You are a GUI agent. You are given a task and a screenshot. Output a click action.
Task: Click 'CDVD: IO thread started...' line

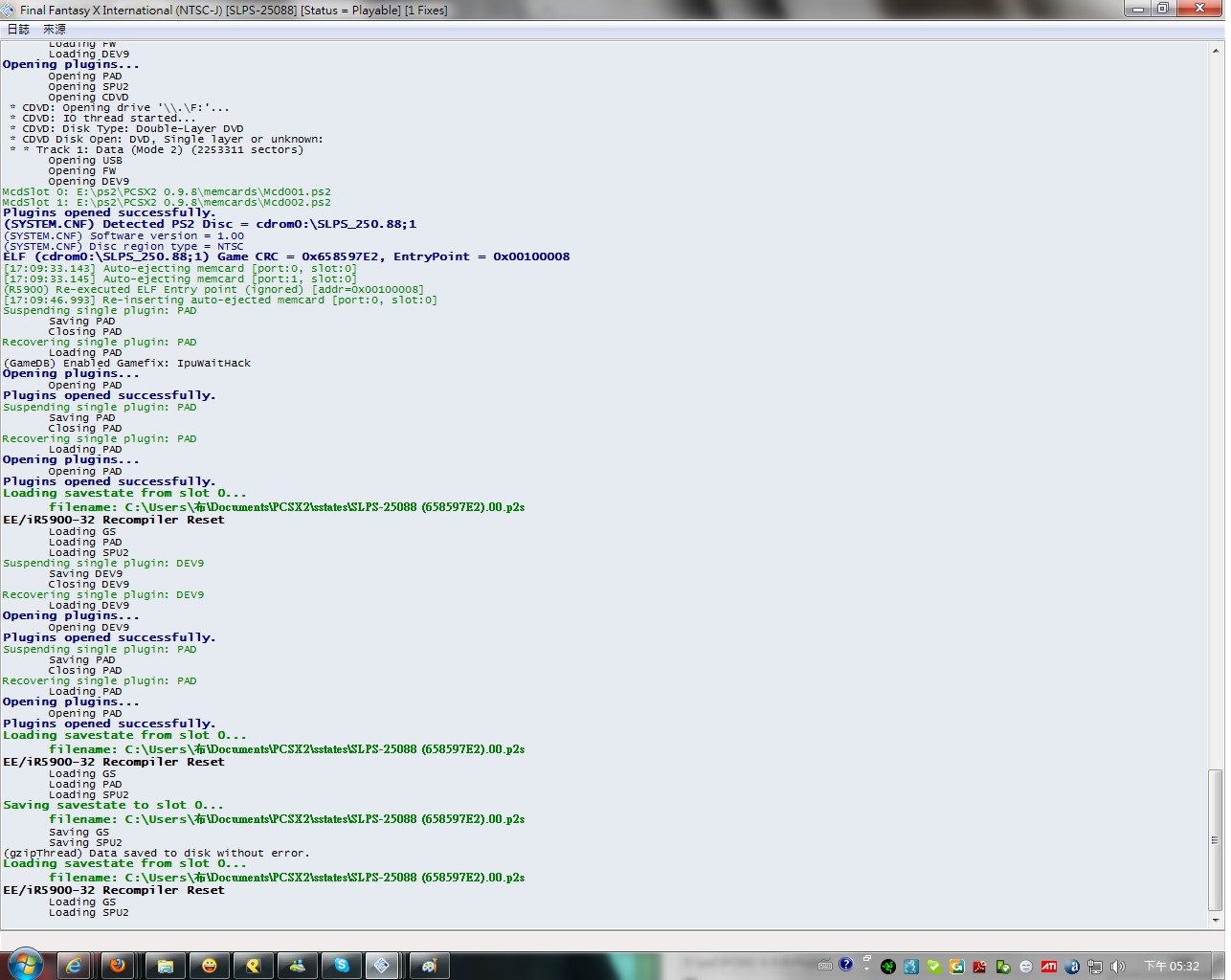click(102, 119)
